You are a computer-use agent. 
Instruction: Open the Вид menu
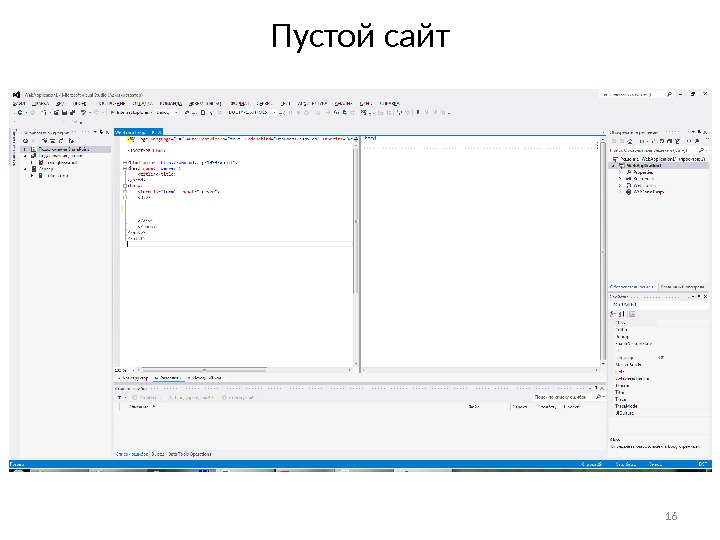coord(60,103)
